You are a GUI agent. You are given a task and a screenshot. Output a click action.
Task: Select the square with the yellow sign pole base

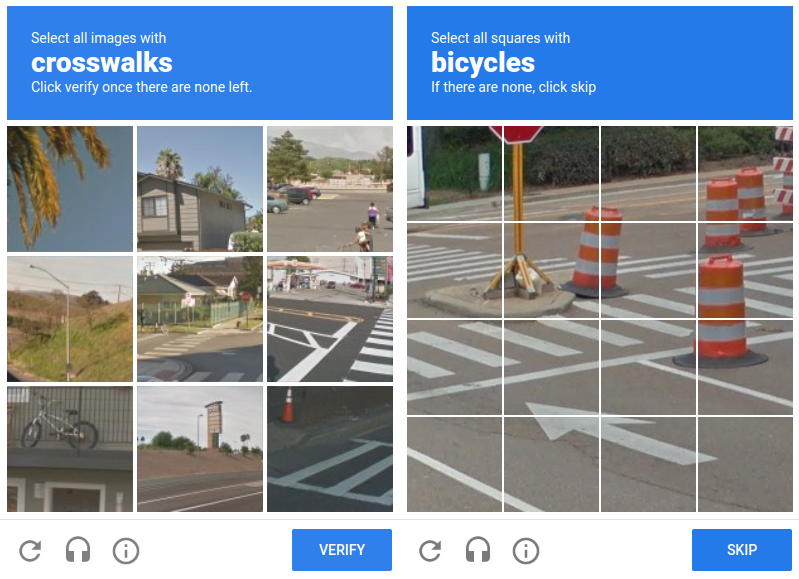click(x=552, y=271)
